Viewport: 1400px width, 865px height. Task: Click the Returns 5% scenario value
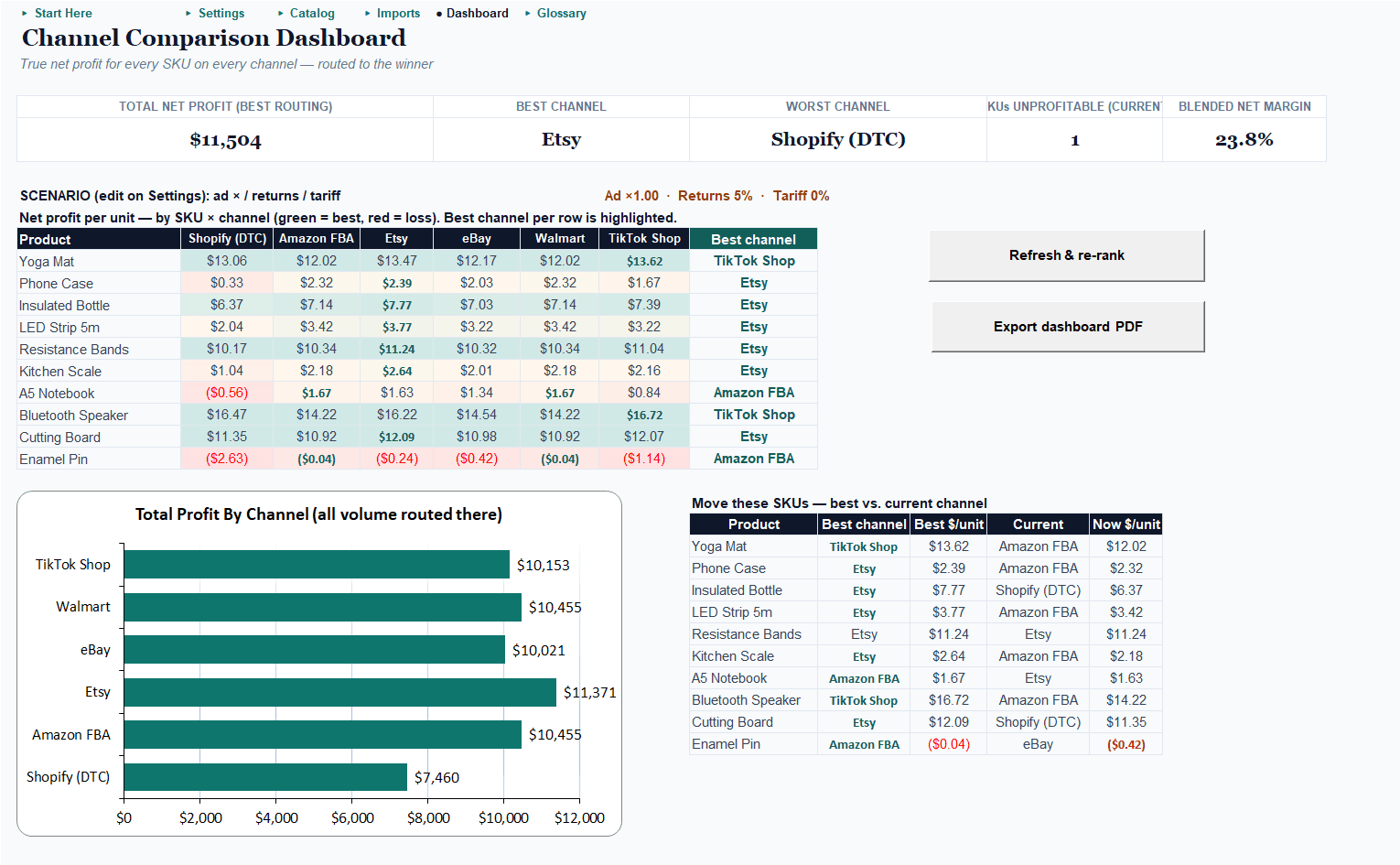(715, 196)
